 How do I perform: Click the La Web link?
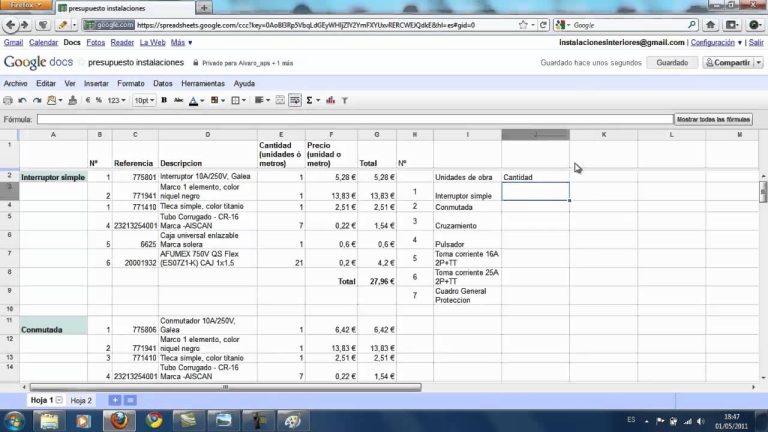click(x=152, y=43)
